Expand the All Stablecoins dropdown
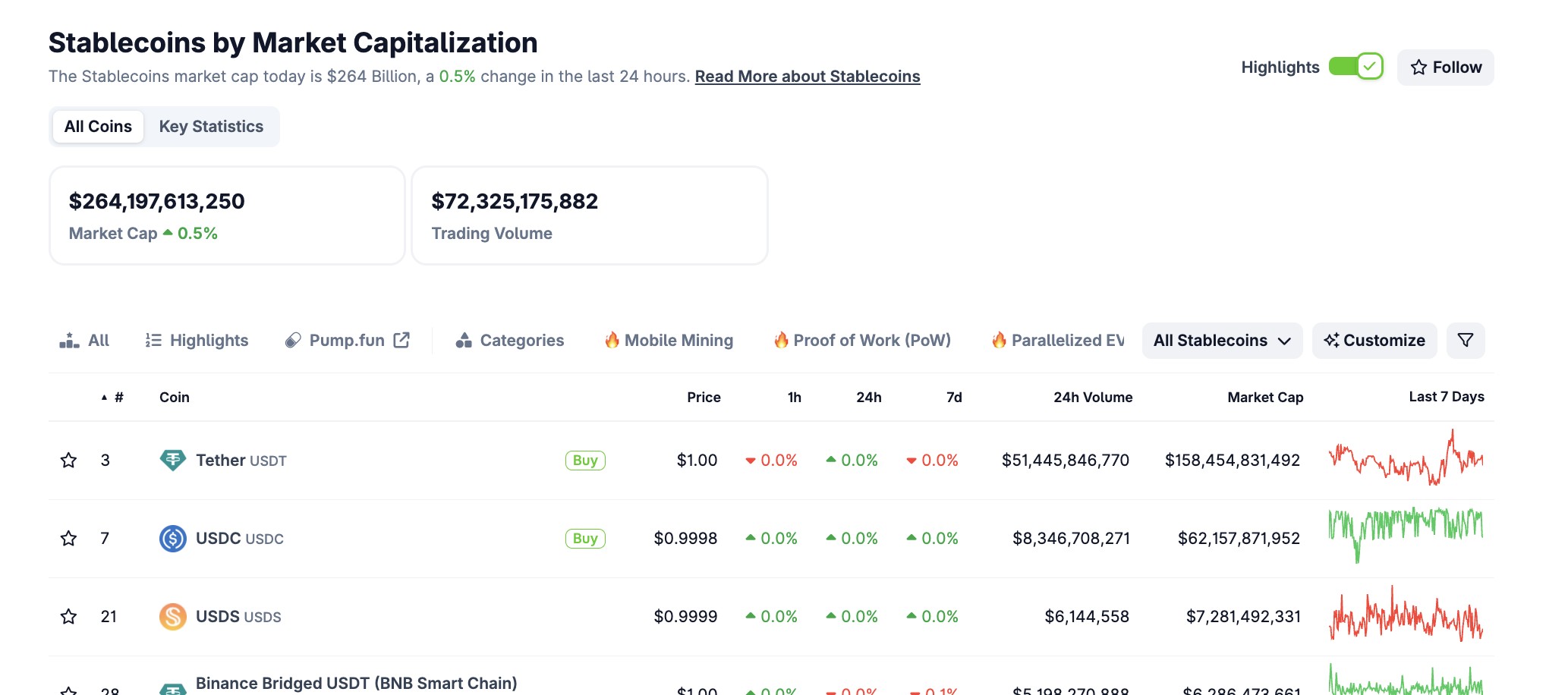Image resolution: width=1568 pixels, height=695 pixels. [1222, 340]
